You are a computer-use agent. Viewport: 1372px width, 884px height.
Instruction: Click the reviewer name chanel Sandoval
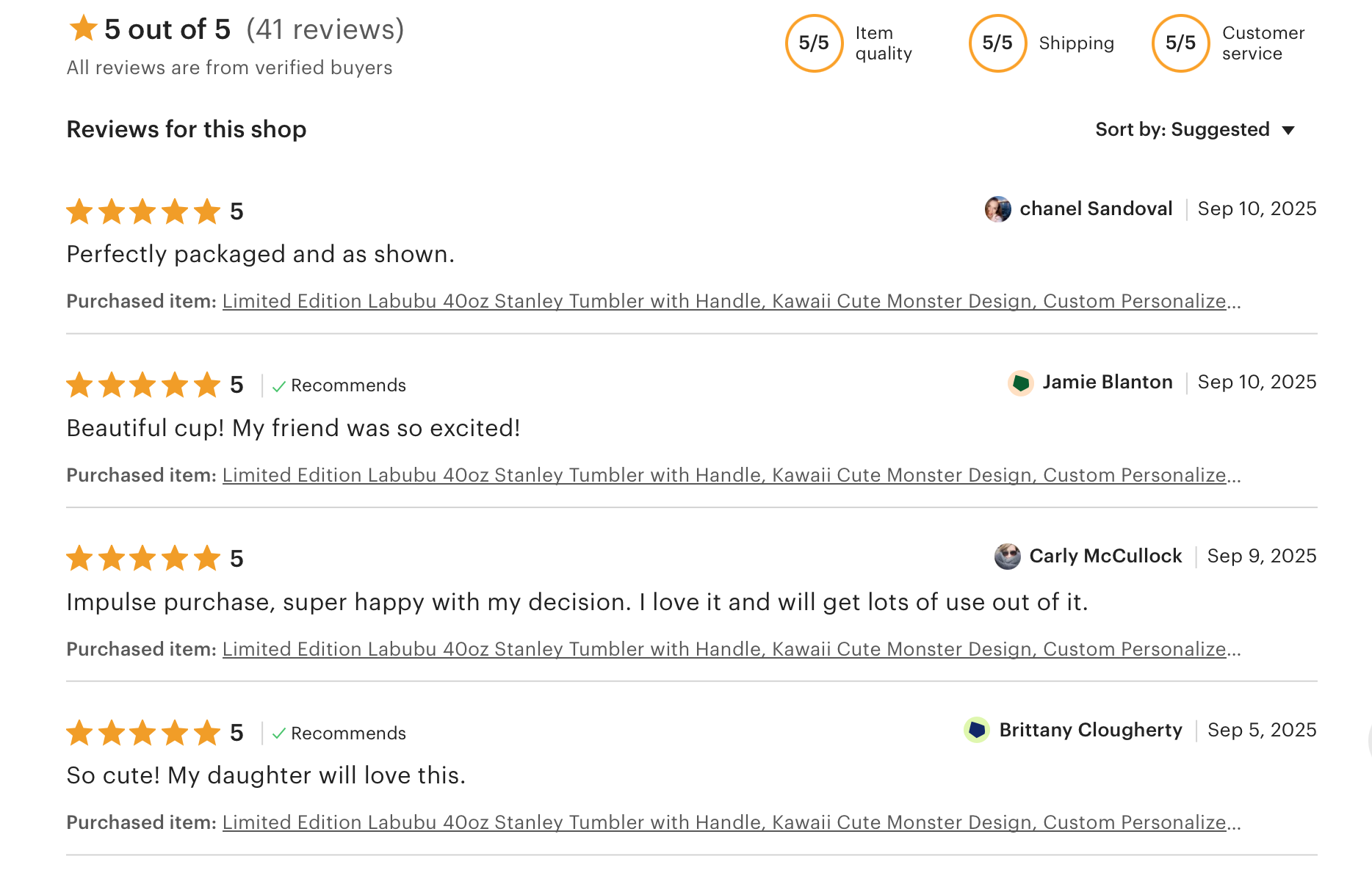(x=1096, y=209)
